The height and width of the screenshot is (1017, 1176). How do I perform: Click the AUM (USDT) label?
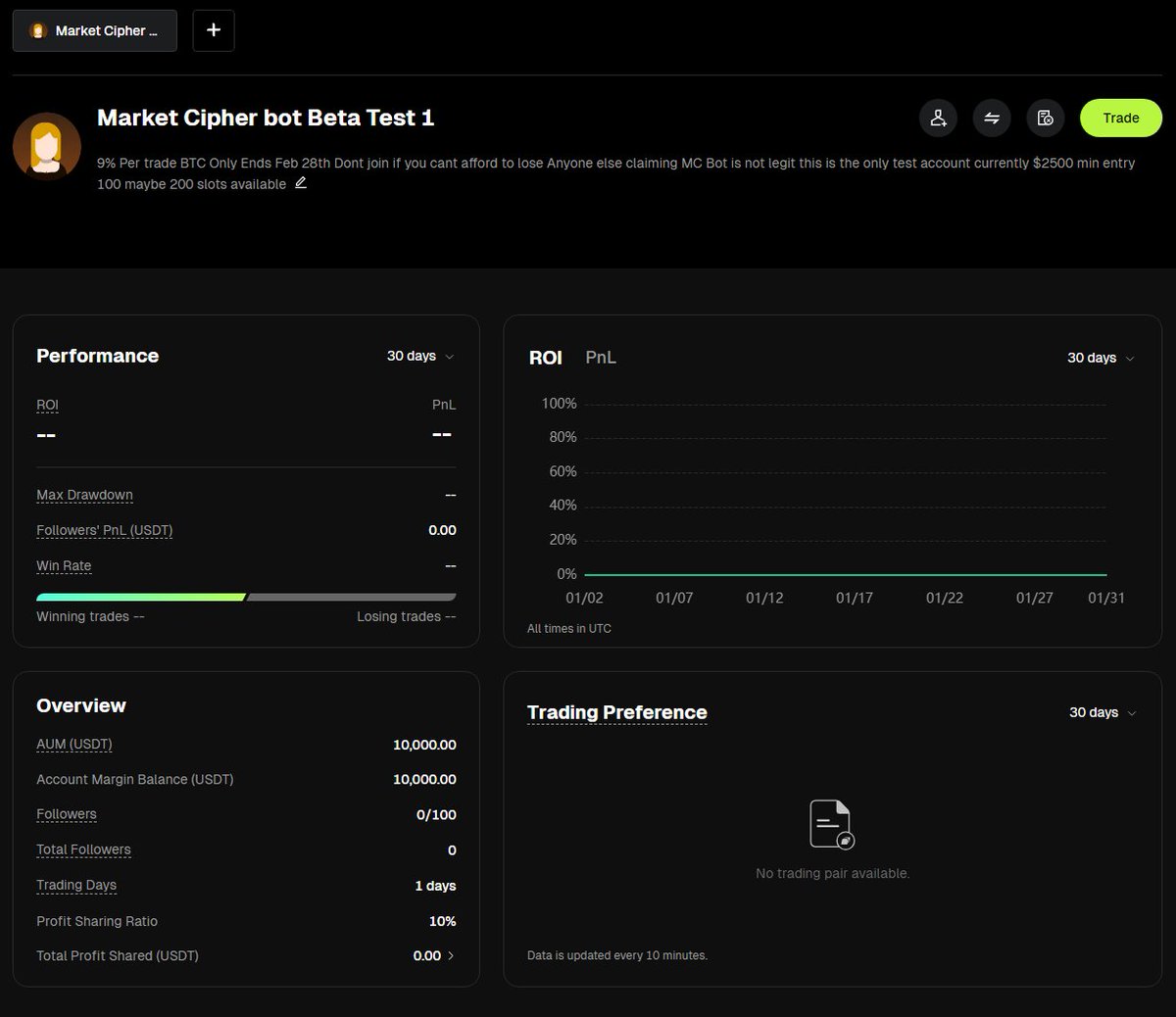73,744
